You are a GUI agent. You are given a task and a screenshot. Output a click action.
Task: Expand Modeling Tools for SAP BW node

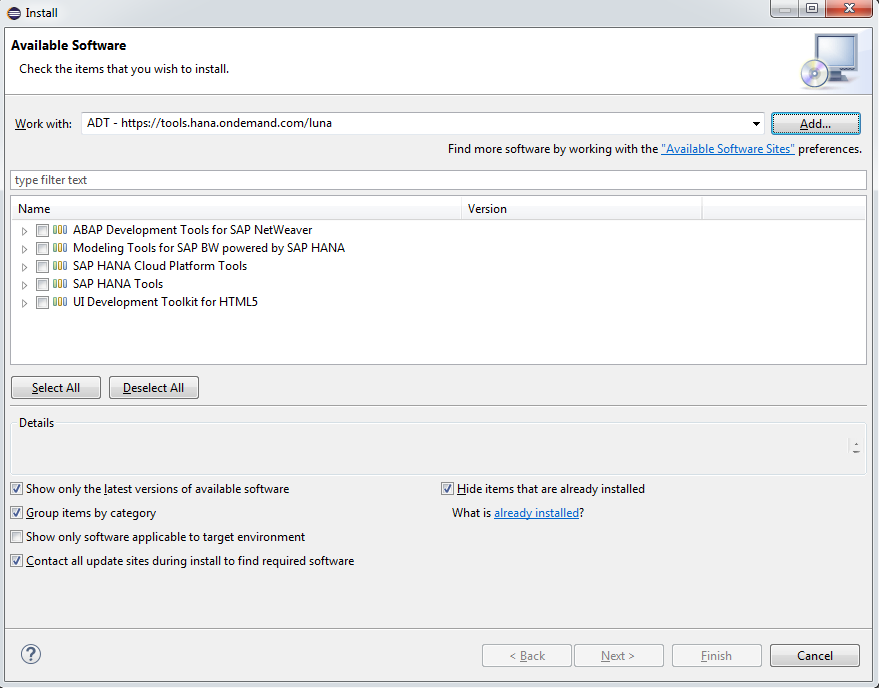click(24, 249)
